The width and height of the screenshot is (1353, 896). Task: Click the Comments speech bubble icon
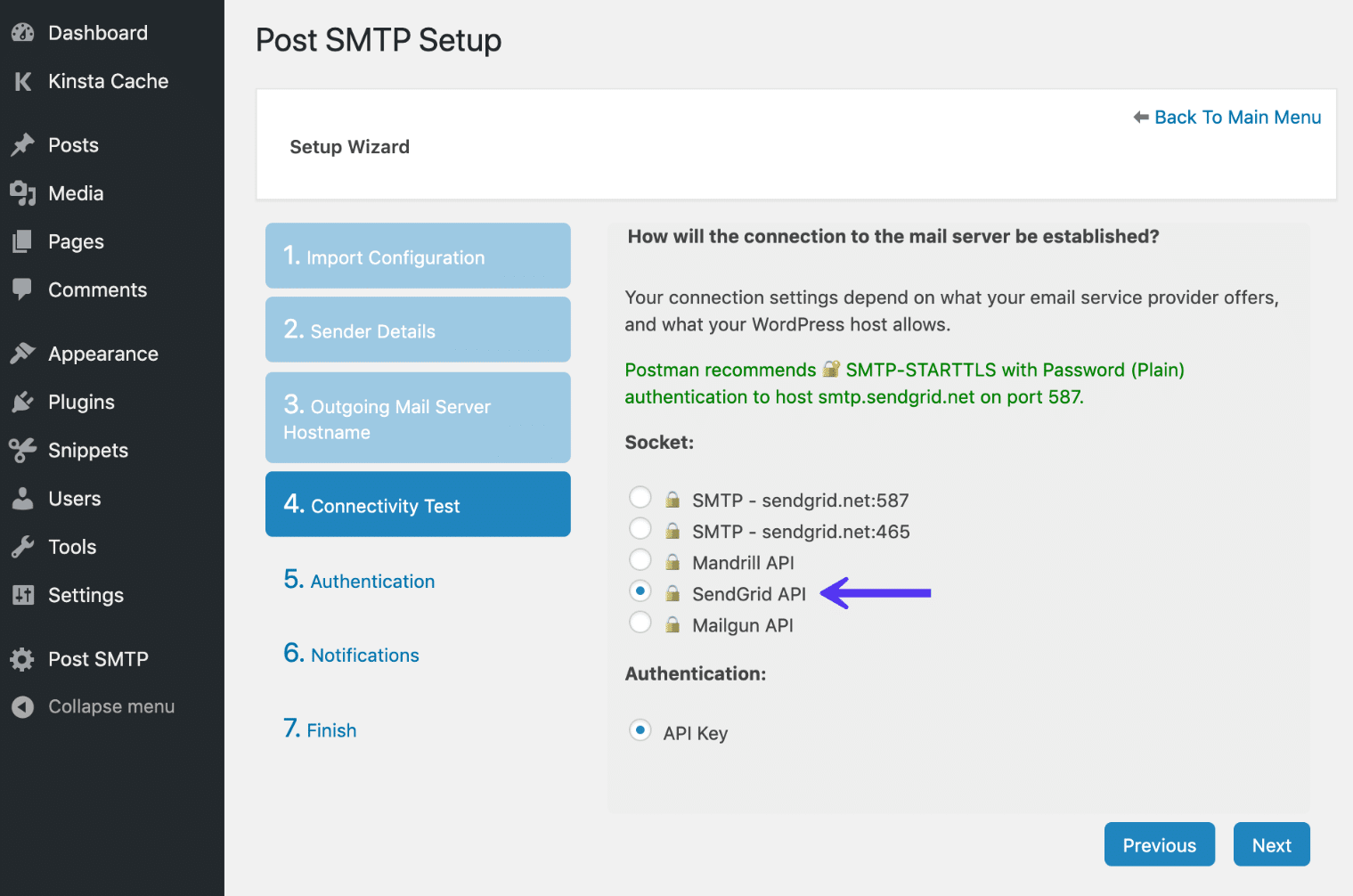[22, 289]
